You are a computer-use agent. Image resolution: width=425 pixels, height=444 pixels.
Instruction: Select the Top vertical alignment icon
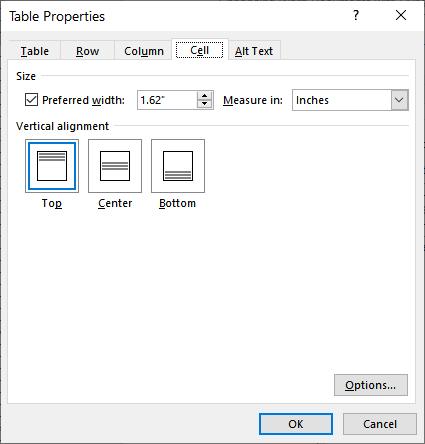(x=52, y=166)
